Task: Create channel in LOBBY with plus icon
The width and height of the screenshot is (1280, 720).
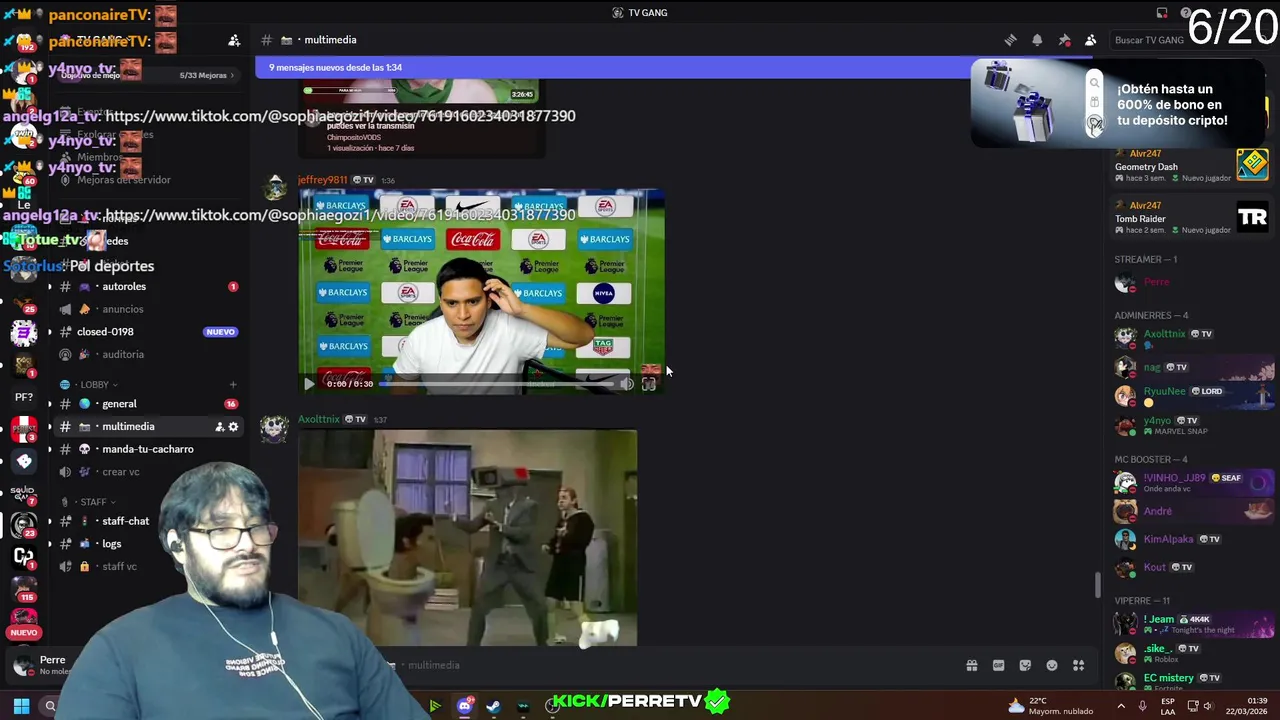Action: 233,384
